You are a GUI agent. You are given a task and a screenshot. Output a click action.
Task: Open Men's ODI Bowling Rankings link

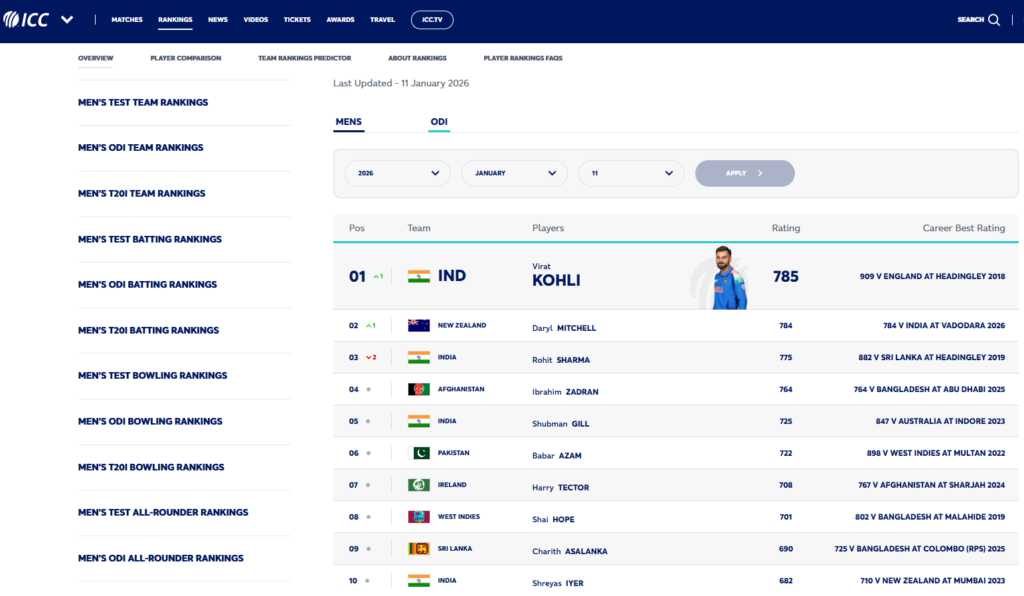152,421
